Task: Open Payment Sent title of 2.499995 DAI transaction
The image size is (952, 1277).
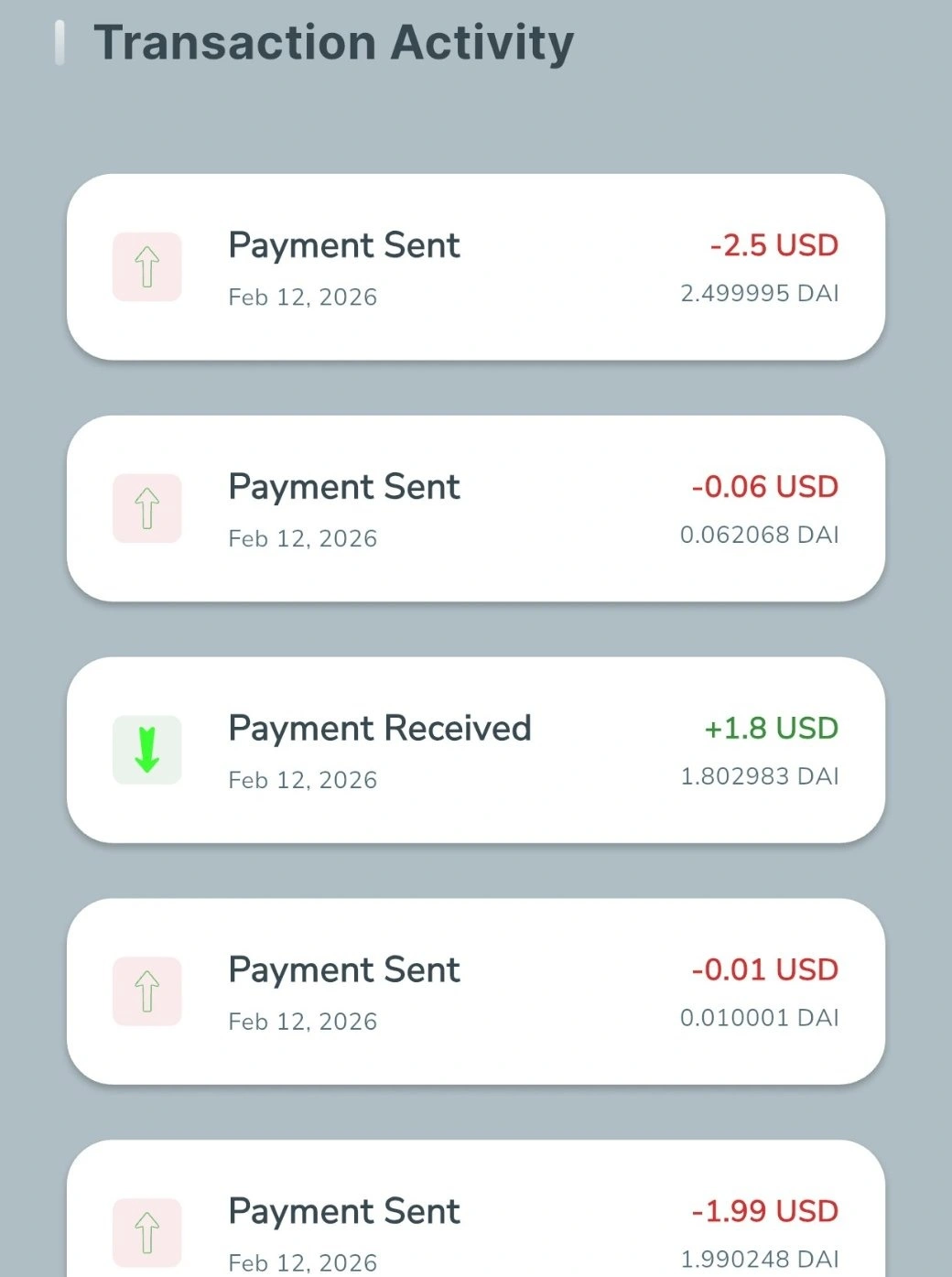Action: coord(344,245)
